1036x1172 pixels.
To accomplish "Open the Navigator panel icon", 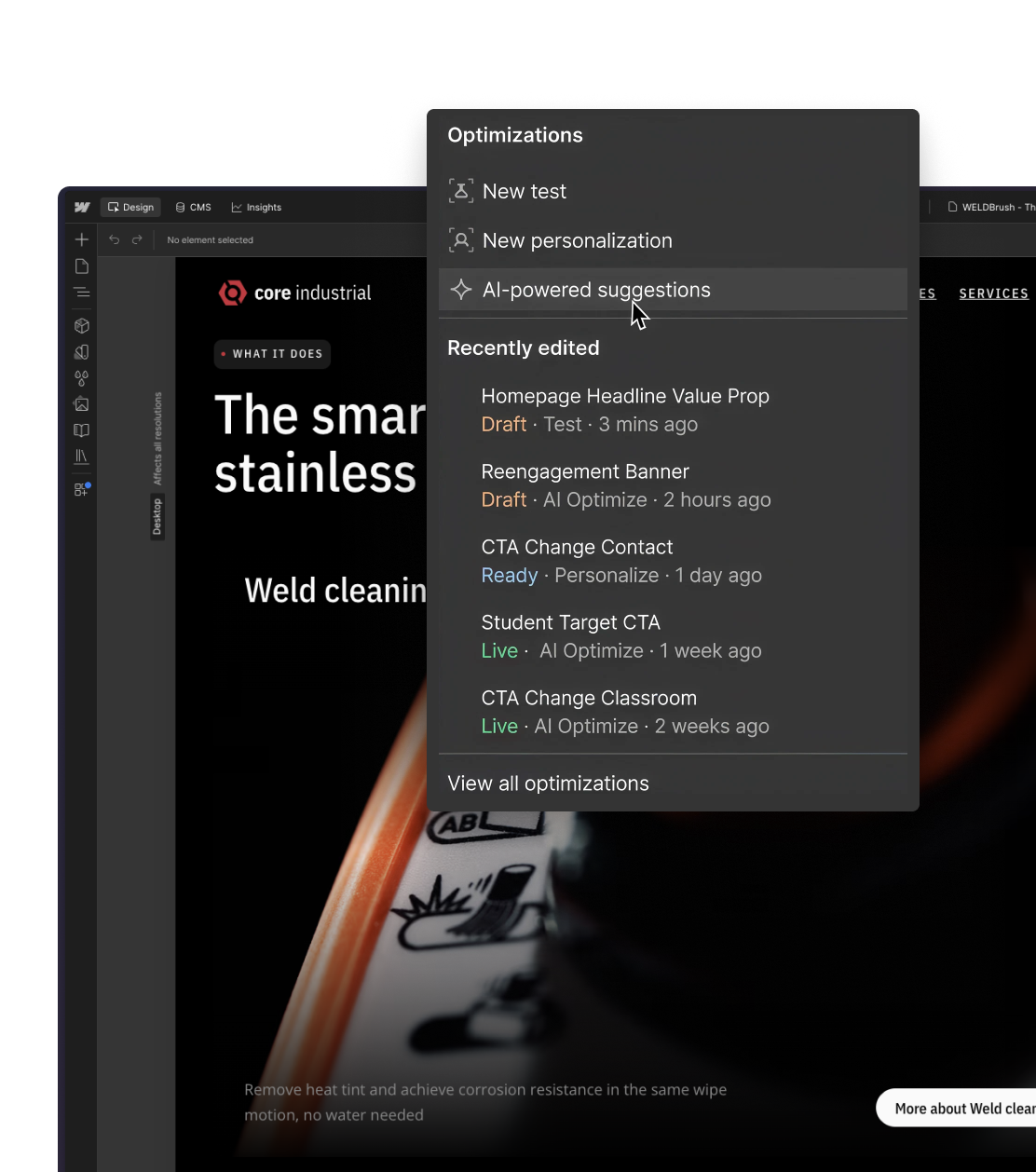I will [82, 293].
